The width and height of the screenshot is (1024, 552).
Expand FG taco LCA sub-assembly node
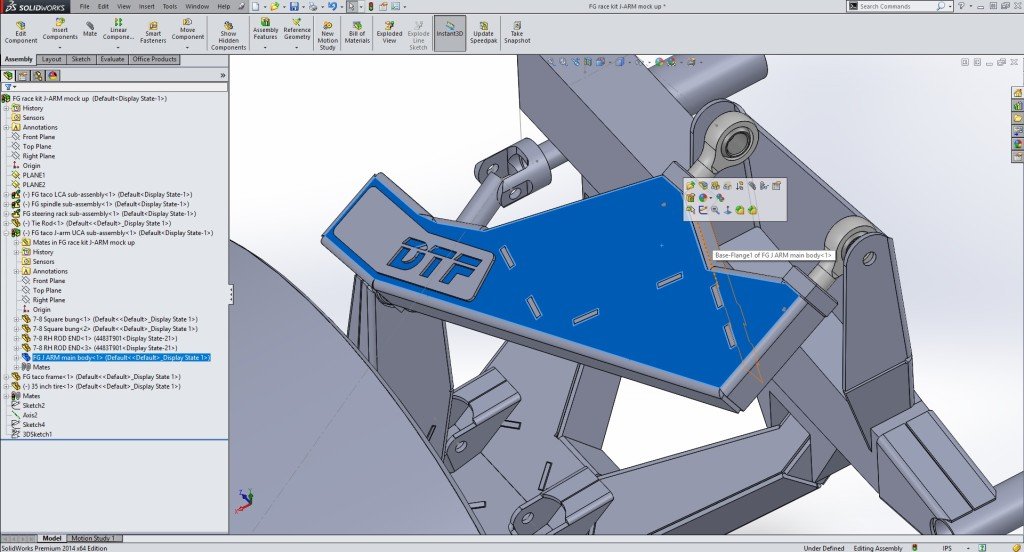click(x=7, y=195)
